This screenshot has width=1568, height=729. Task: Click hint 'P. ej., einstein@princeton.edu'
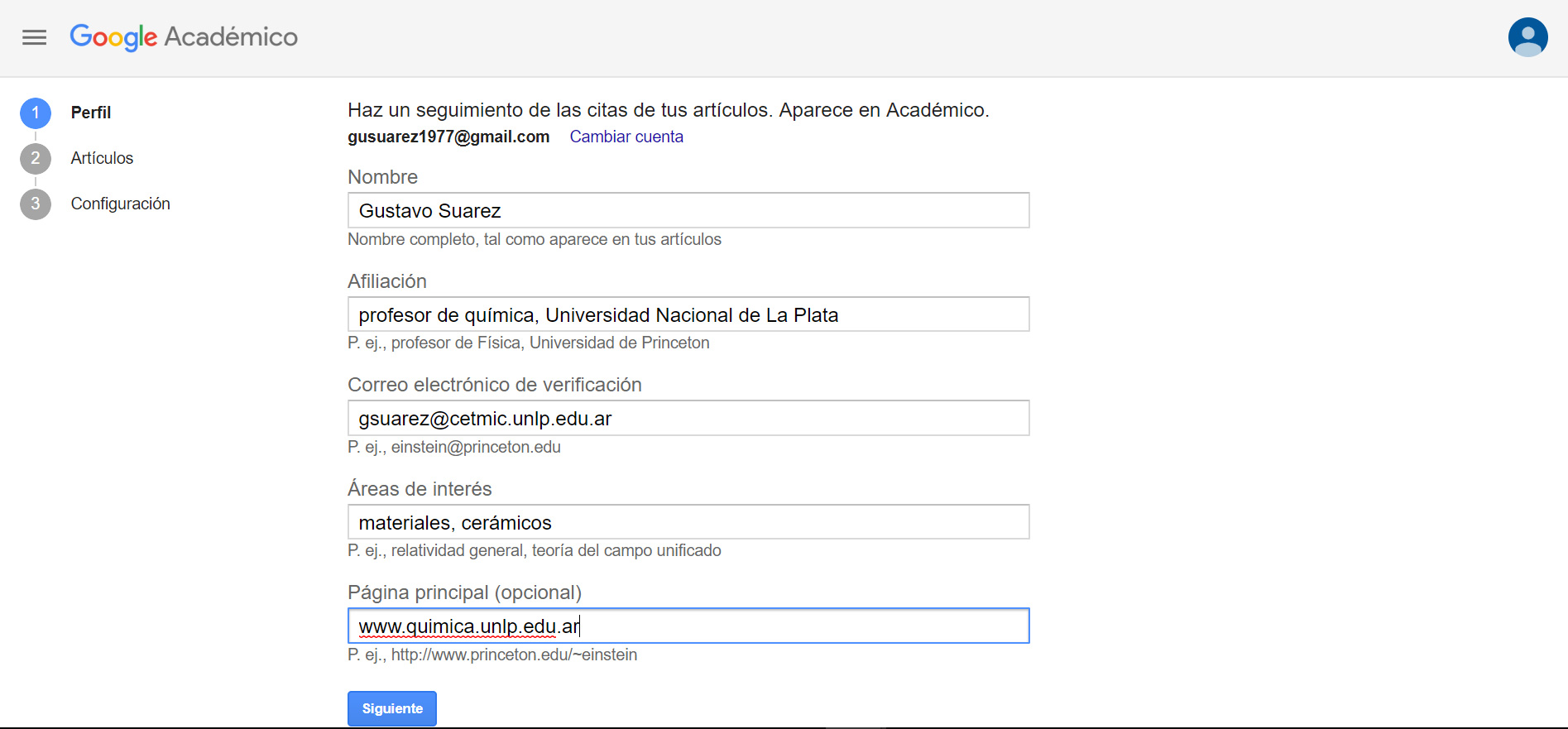tap(454, 447)
